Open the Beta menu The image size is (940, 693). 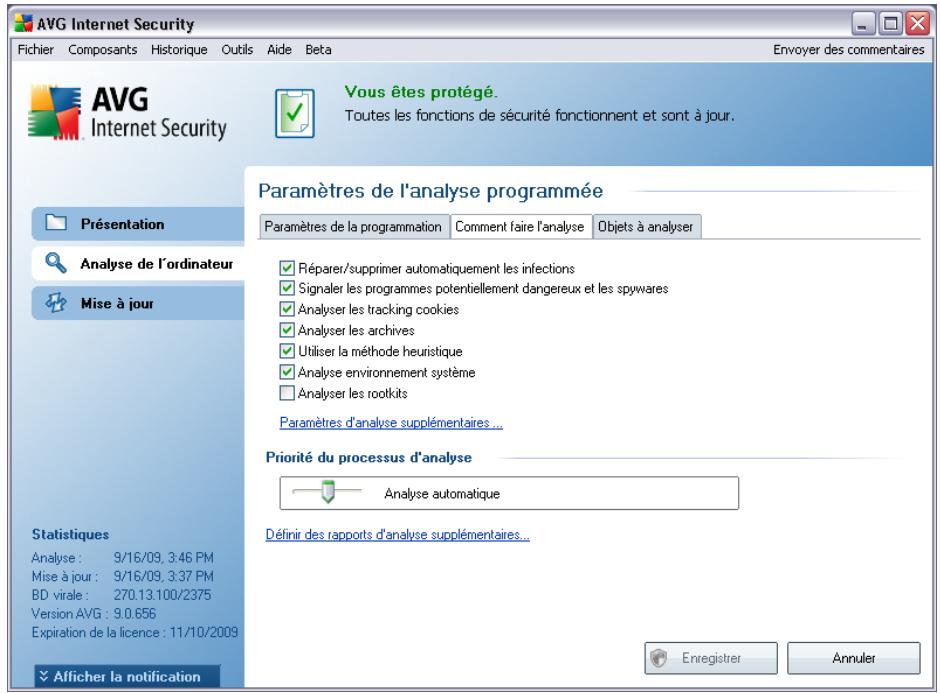(318, 49)
